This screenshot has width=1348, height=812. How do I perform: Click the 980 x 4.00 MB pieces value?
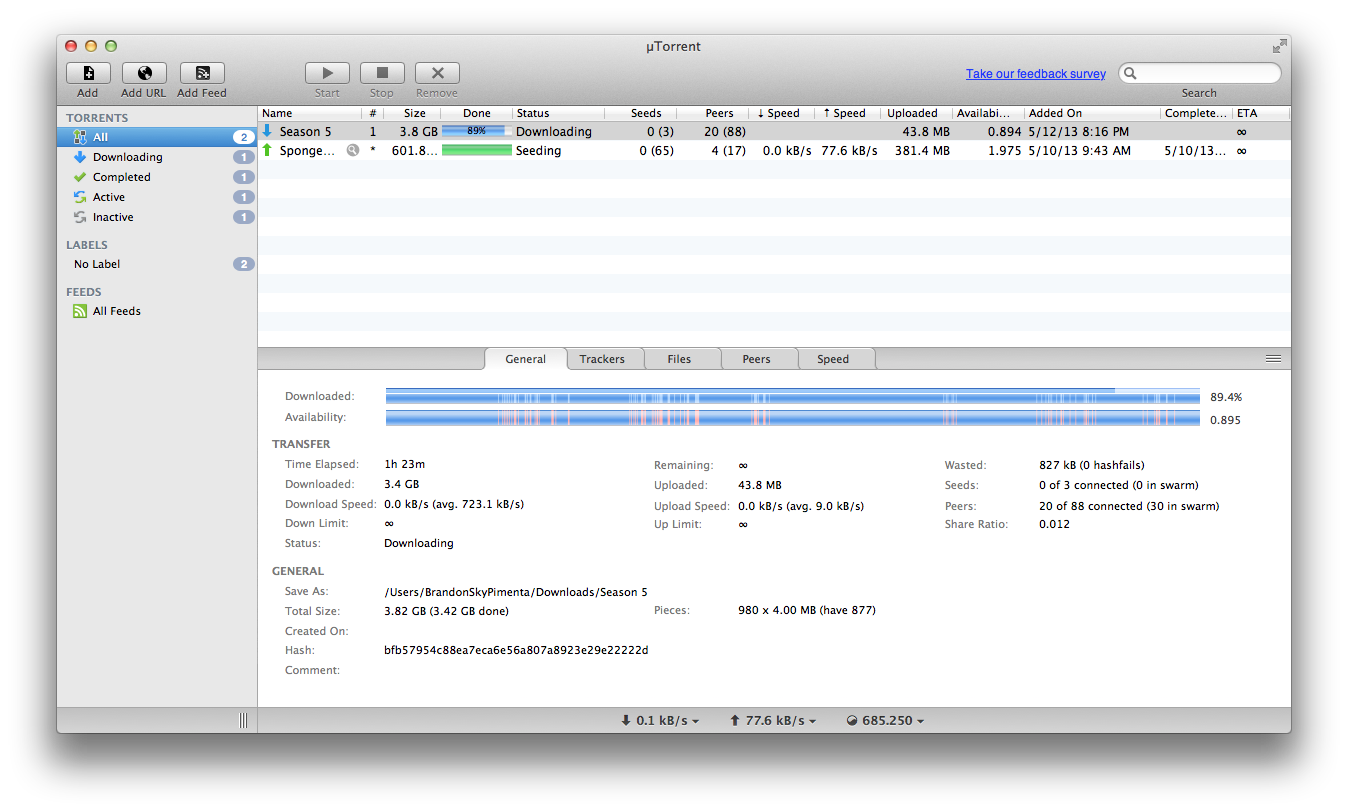pos(807,610)
